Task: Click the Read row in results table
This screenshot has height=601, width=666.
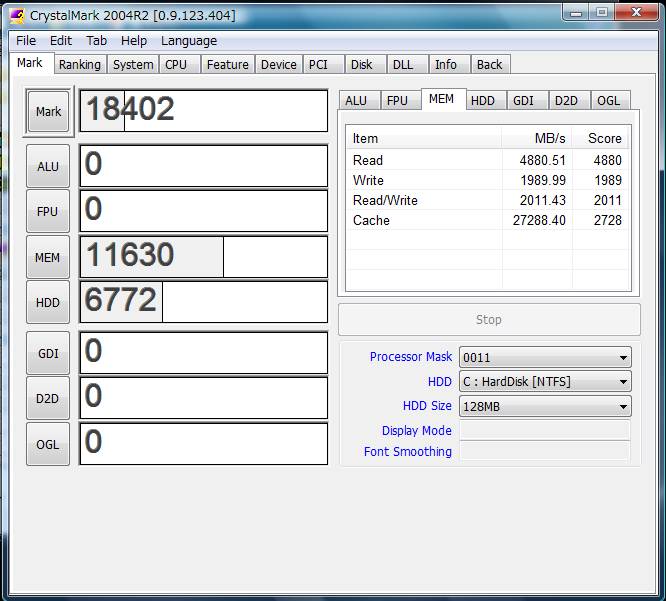Action: click(425, 160)
